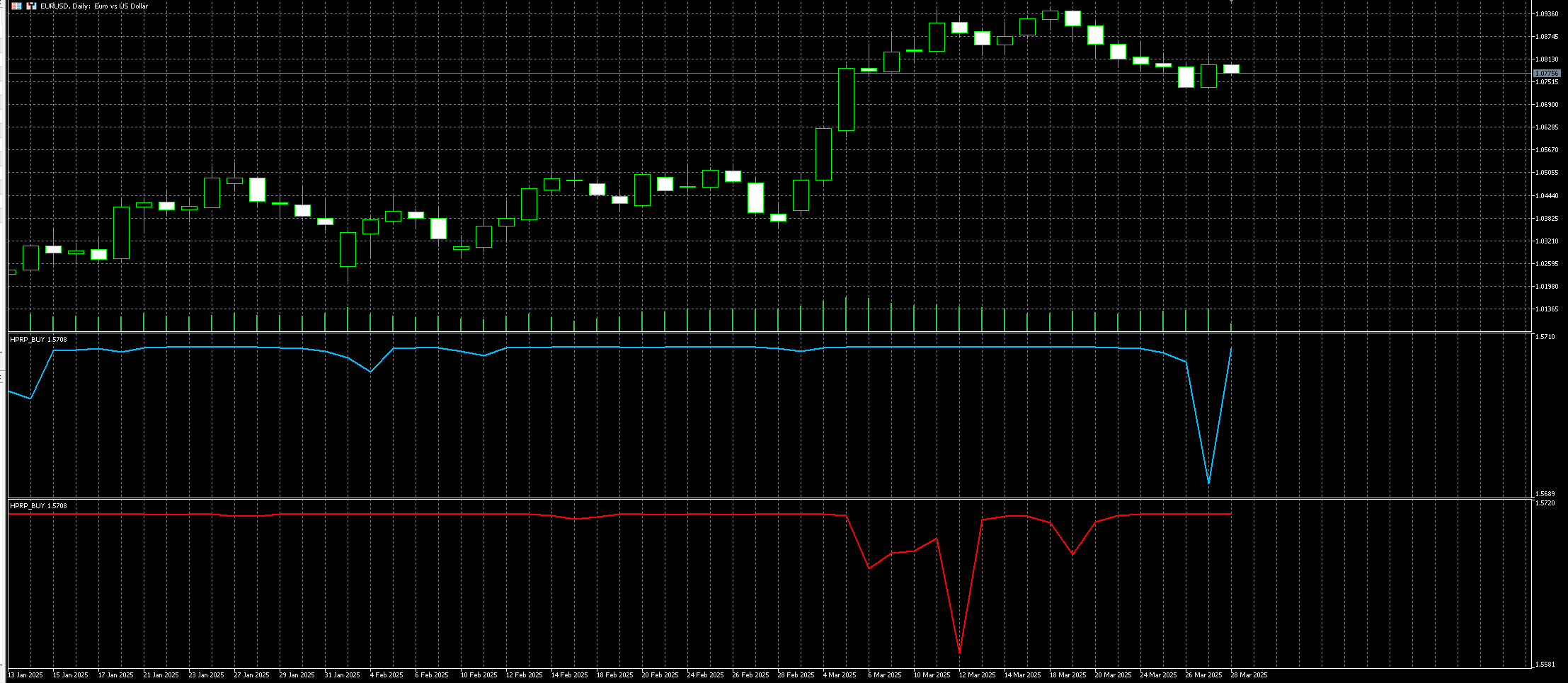This screenshot has width=1568, height=683.
Task: Click the 1.04440 price scale label
Action: [1547, 196]
